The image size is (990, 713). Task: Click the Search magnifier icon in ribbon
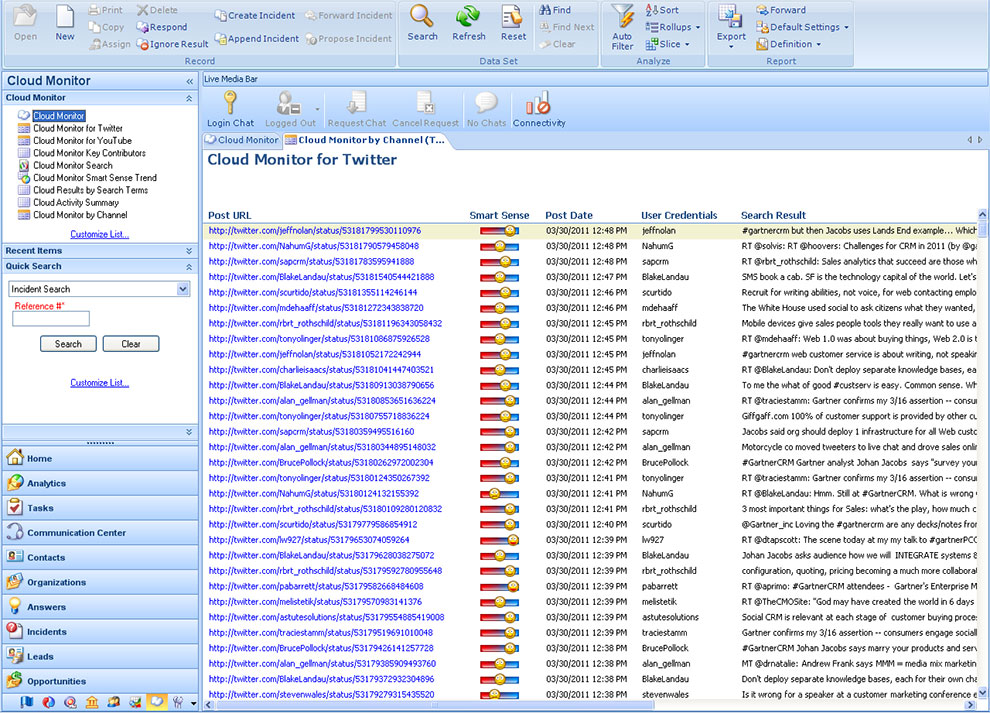click(421, 16)
